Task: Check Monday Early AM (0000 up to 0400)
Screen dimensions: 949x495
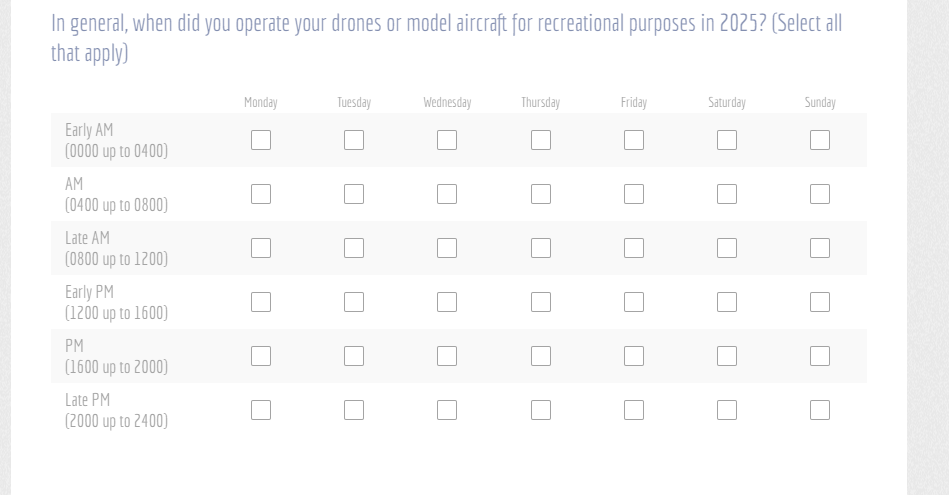Action: point(261,140)
